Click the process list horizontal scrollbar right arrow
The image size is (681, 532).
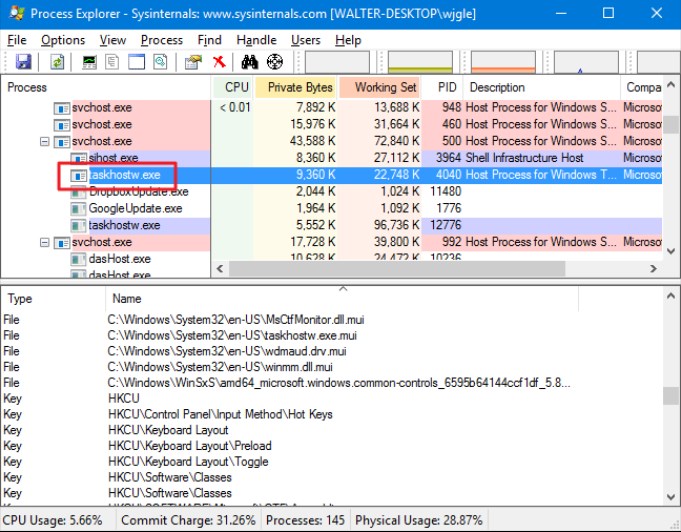click(x=654, y=269)
